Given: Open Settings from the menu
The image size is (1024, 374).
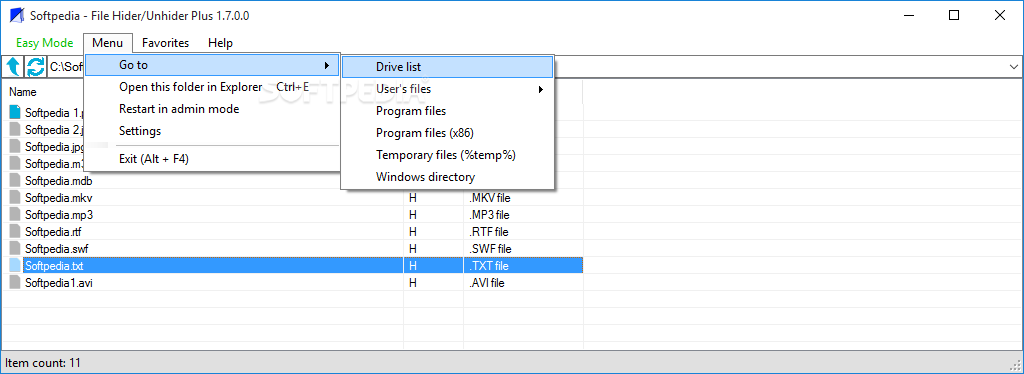Looking at the screenshot, I should click(x=213, y=131).
